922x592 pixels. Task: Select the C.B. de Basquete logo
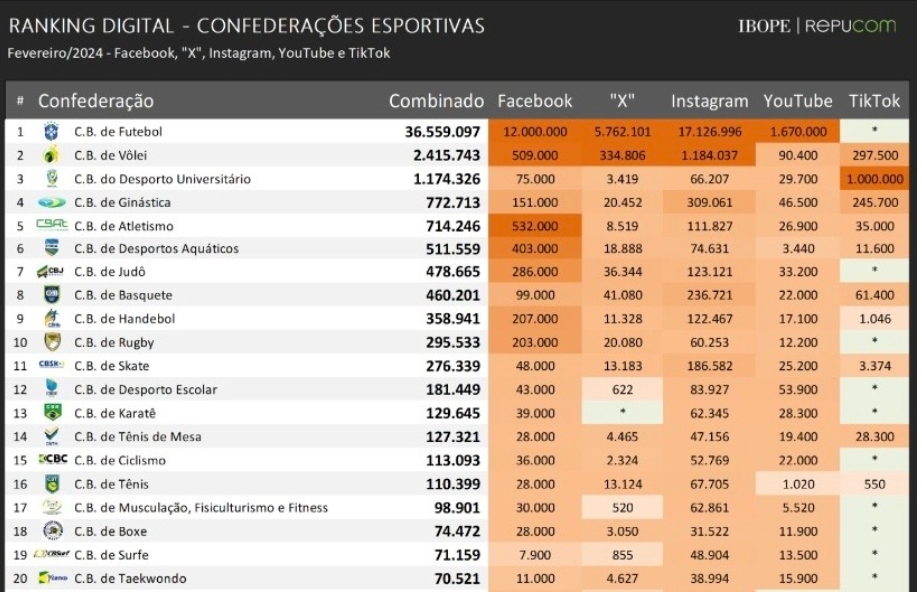pyautogui.click(x=51, y=295)
